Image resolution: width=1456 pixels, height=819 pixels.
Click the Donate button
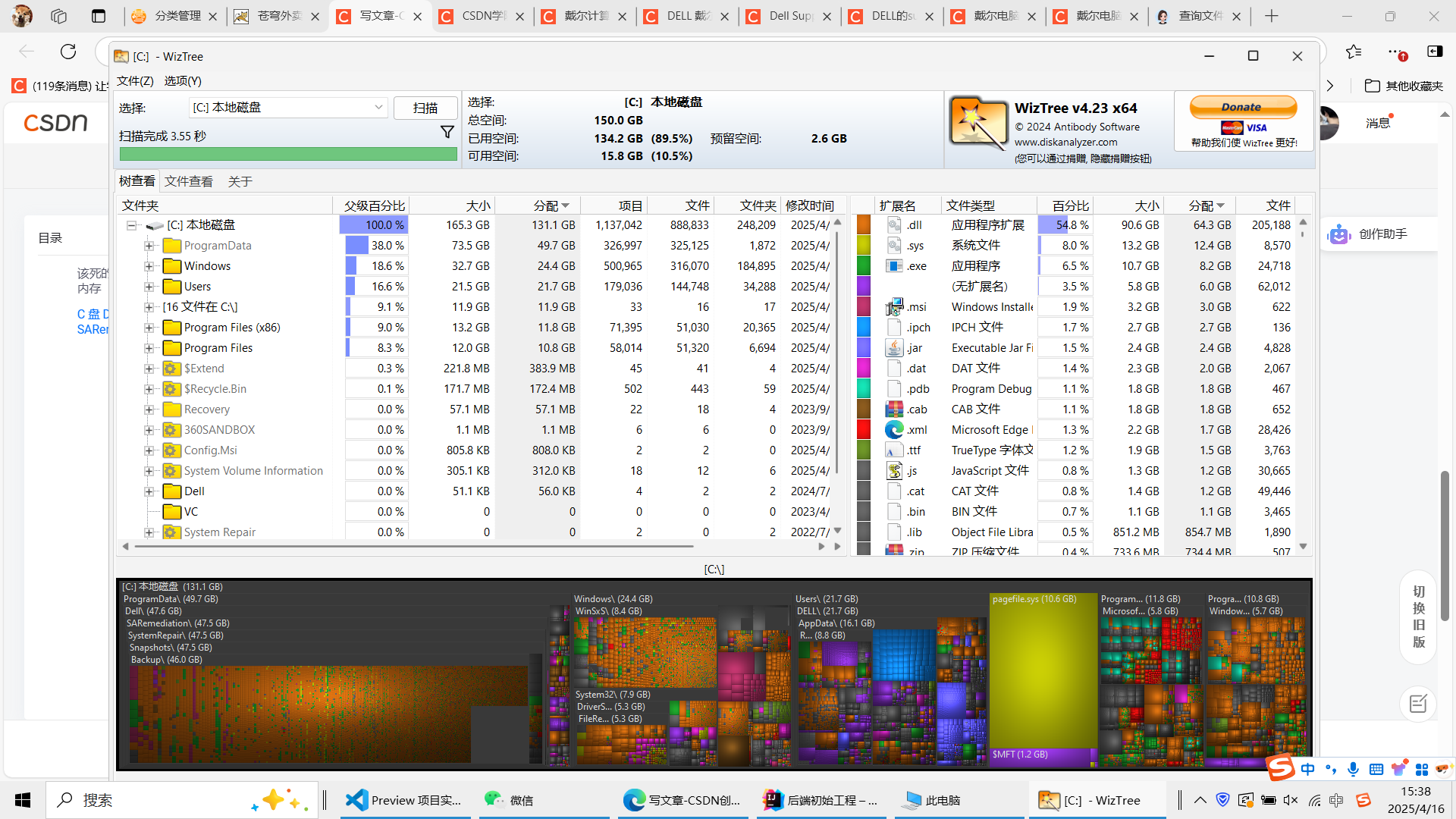1242,107
